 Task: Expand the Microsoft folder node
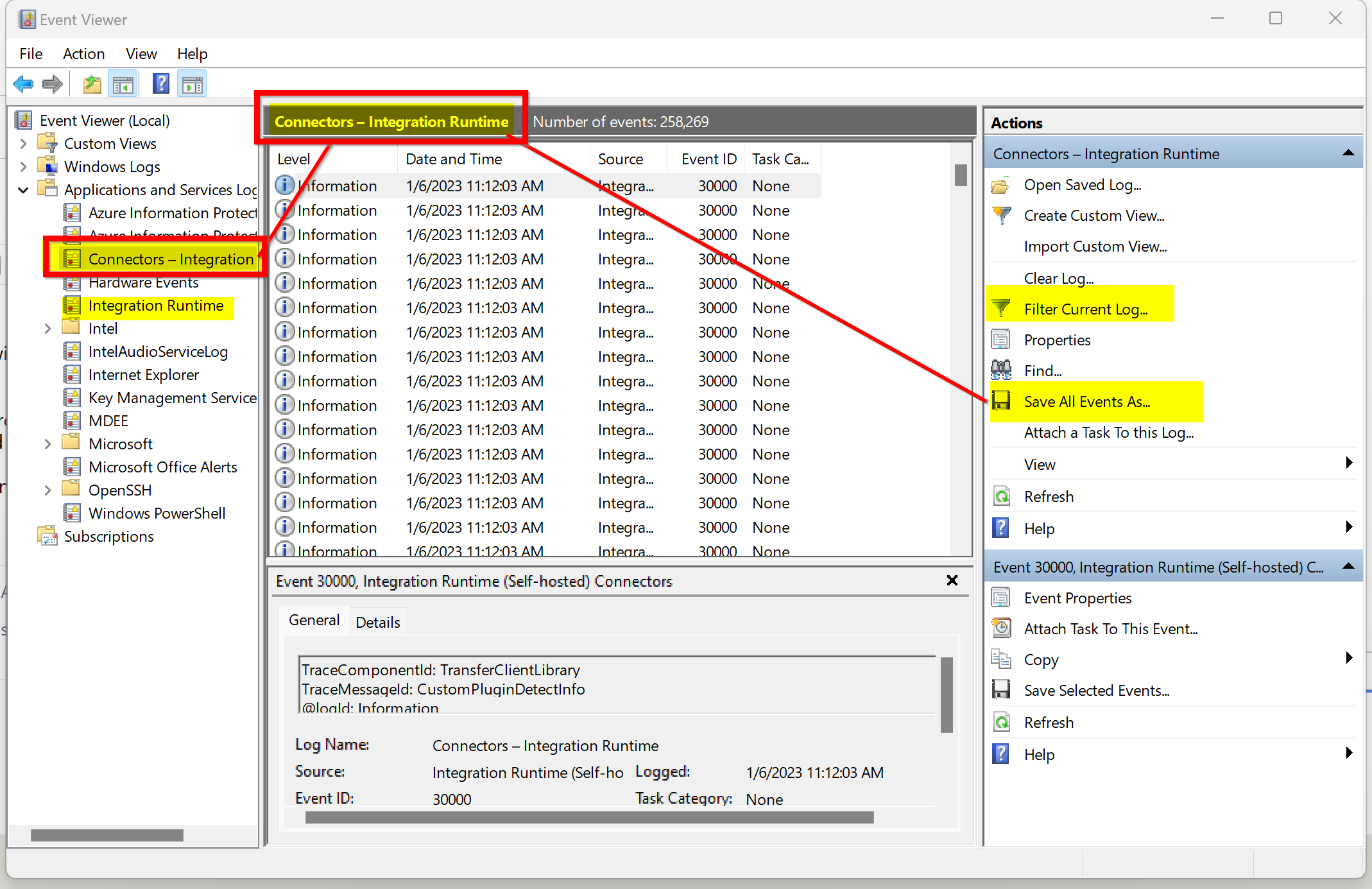point(47,444)
